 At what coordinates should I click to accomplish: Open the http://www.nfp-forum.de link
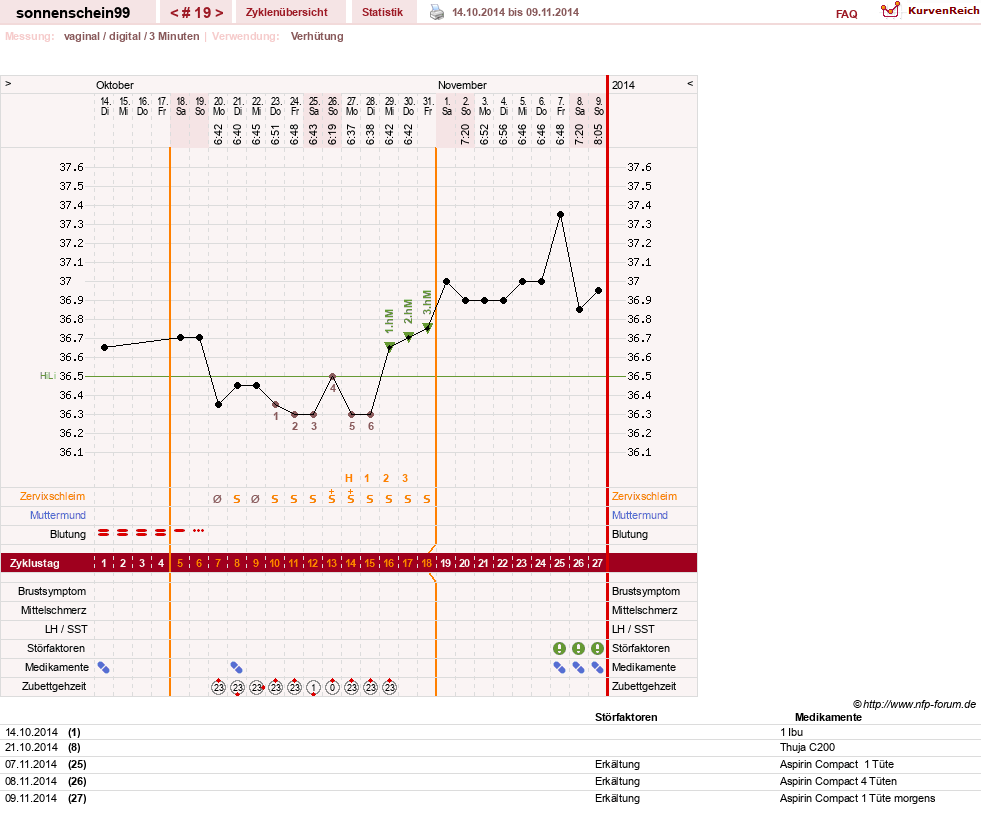point(919,704)
